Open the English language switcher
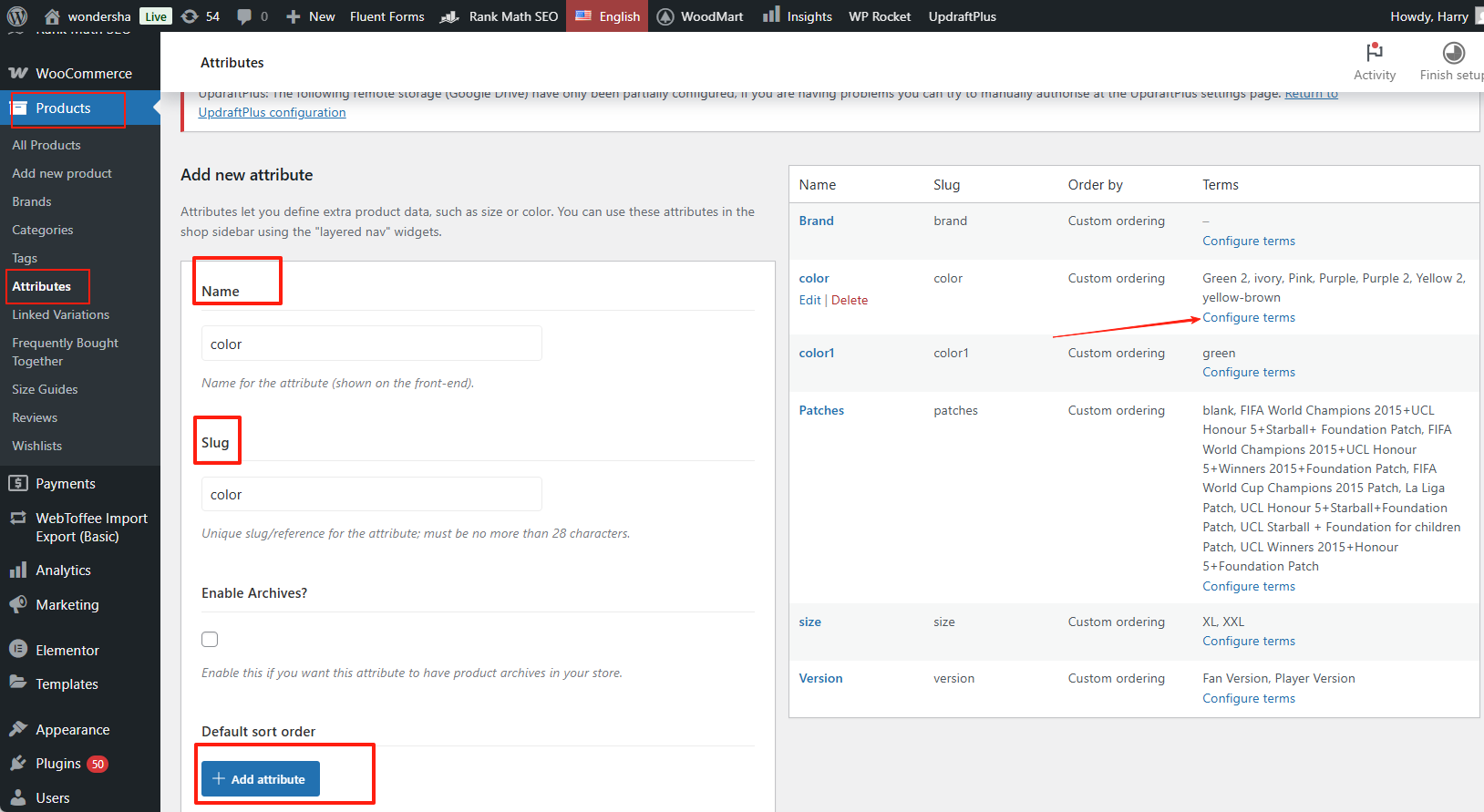This screenshot has width=1484, height=812. [x=608, y=16]
